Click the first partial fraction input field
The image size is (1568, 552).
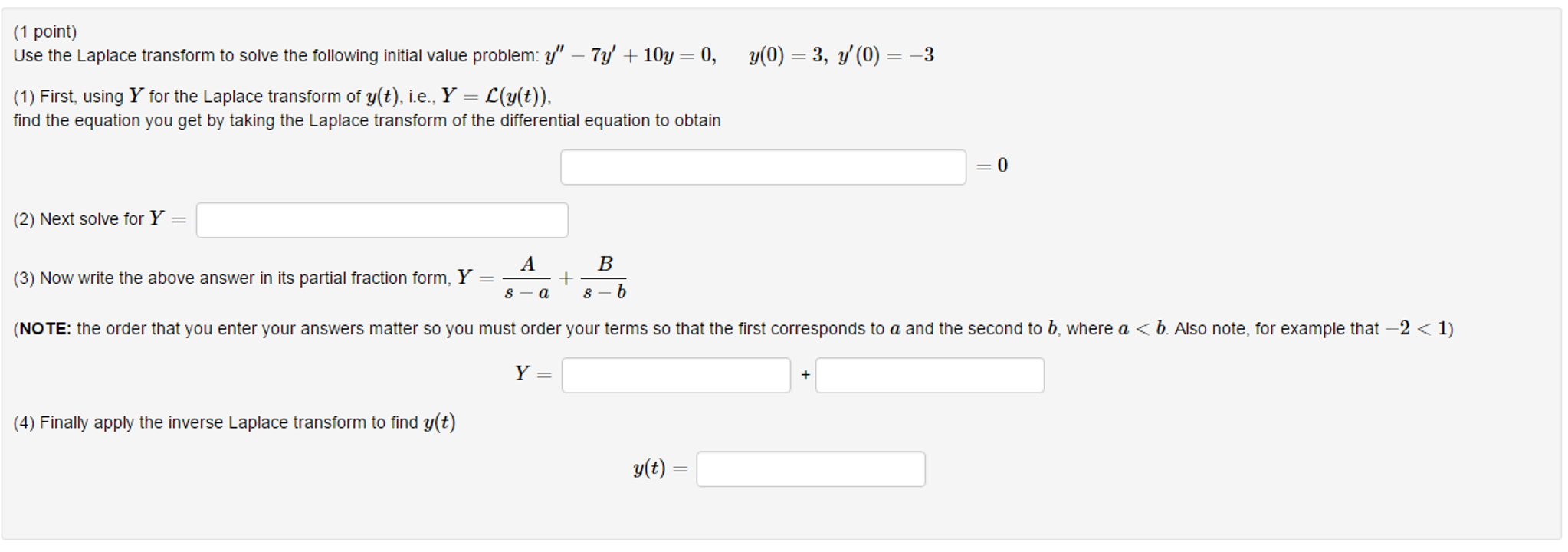click(675, 375)
